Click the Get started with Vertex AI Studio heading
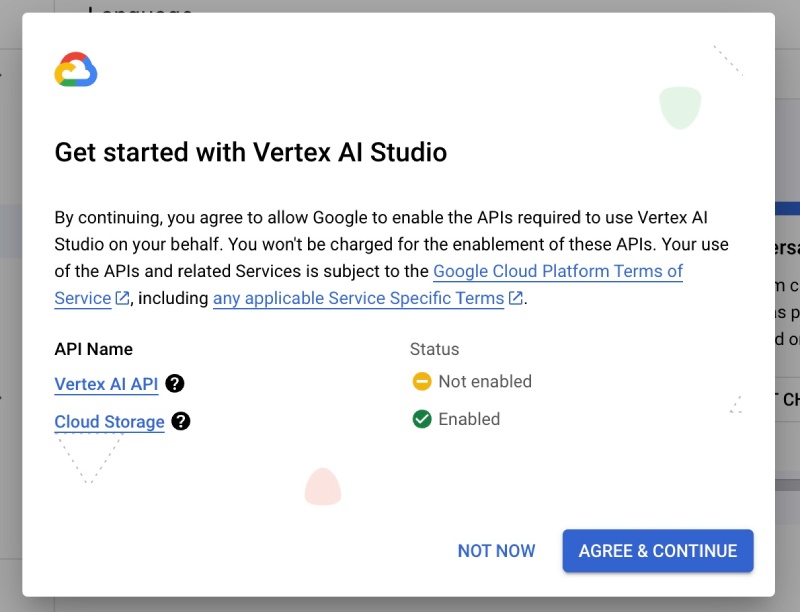 (x=251, y=153)
